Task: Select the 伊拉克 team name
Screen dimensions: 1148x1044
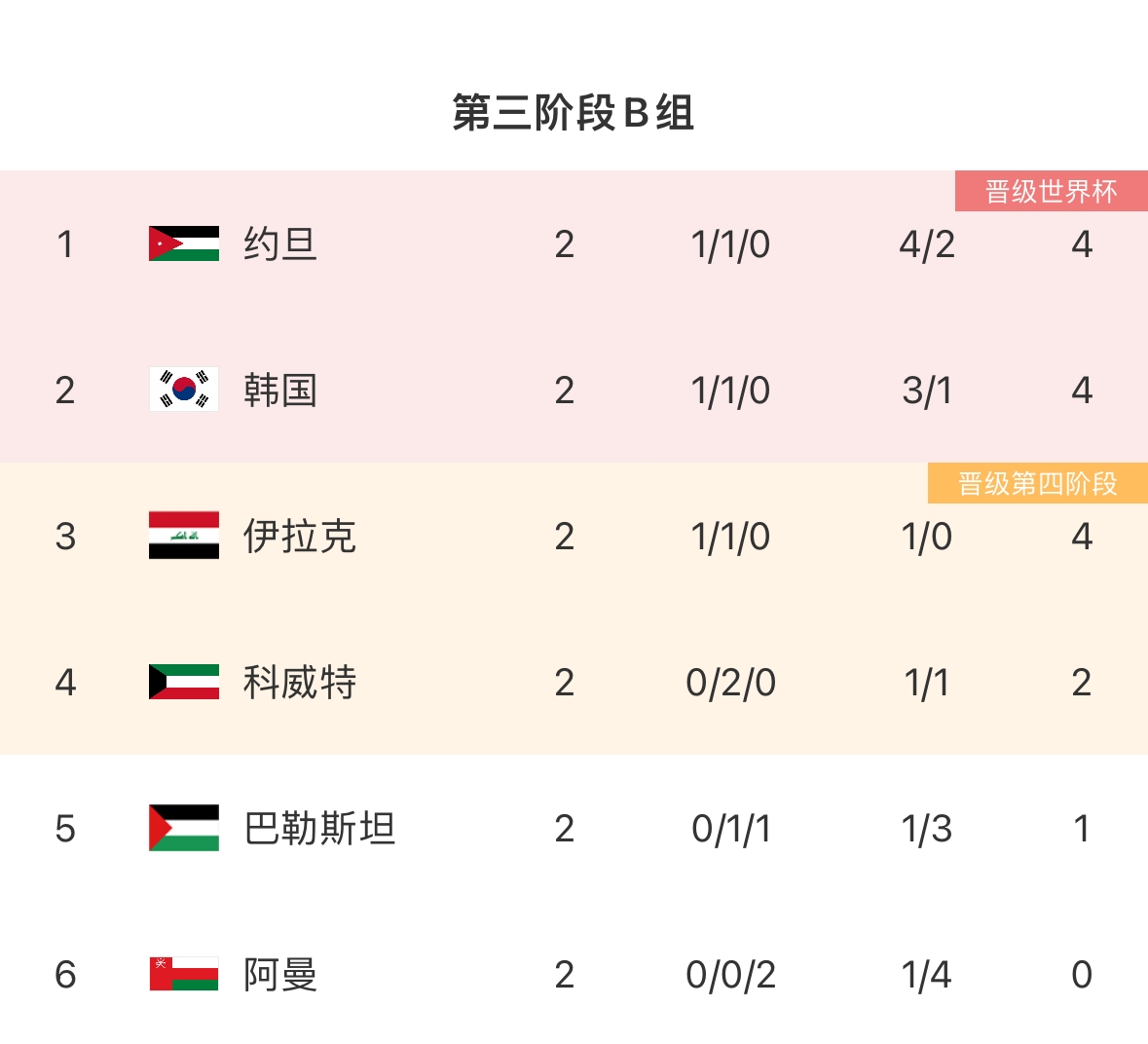Action: (300, 536)
